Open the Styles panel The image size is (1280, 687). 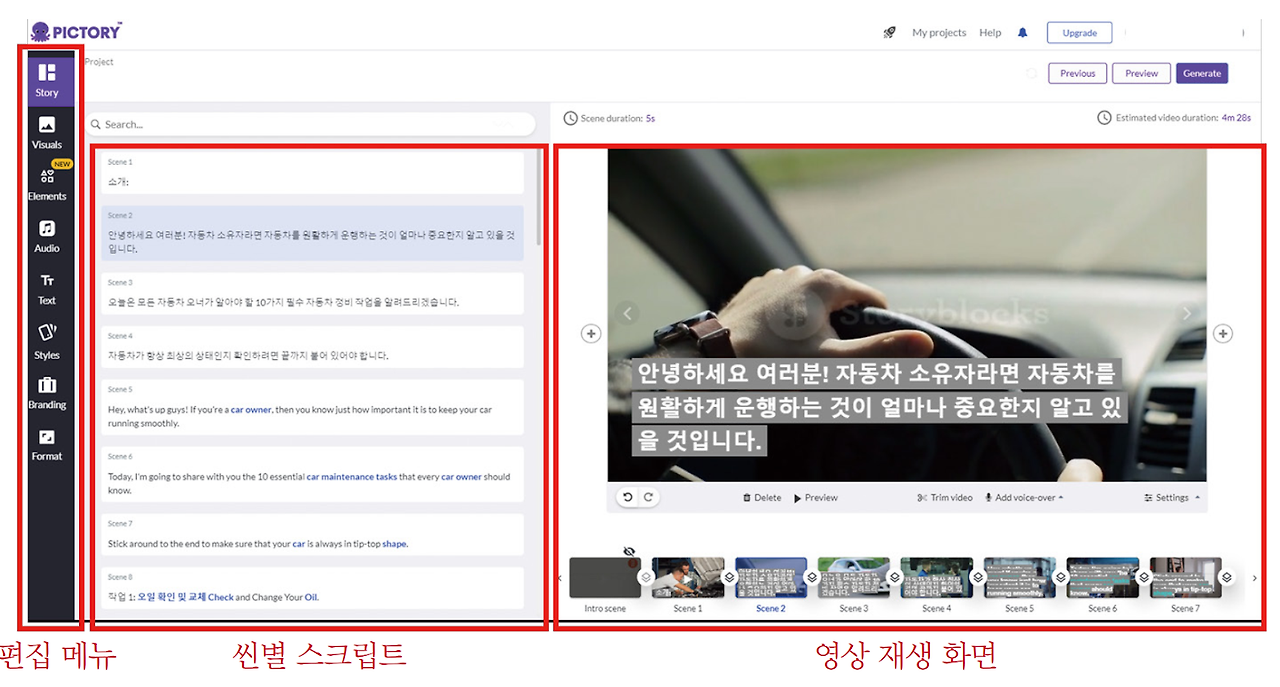(x=47, y=341)
